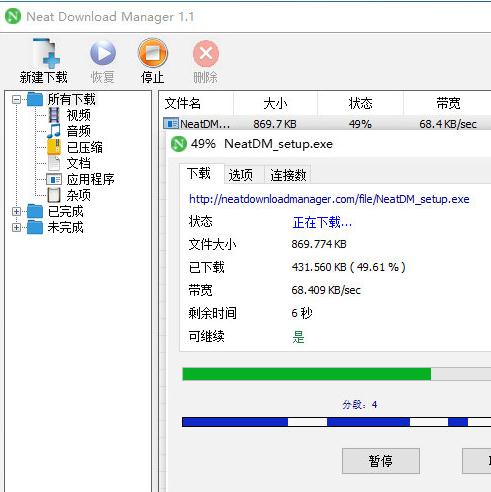Select the 已压缩 category label

[85, 147]
